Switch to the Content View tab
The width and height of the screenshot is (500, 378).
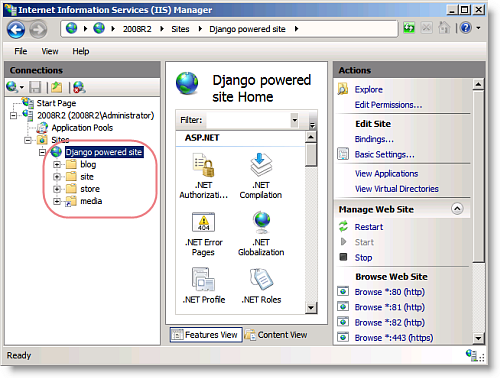click(x=276, y=335)
